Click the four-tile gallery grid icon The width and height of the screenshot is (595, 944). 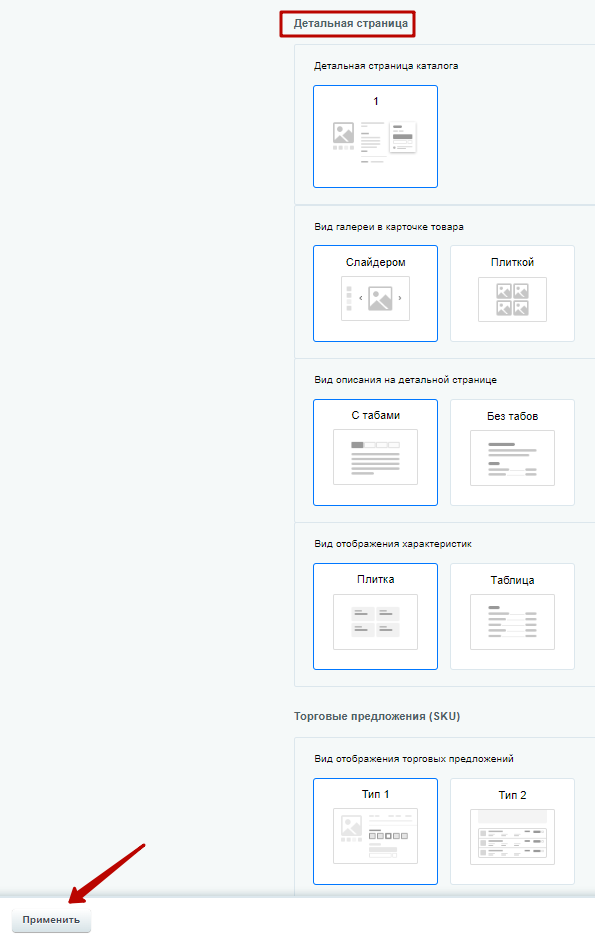(x=512, y=299)
